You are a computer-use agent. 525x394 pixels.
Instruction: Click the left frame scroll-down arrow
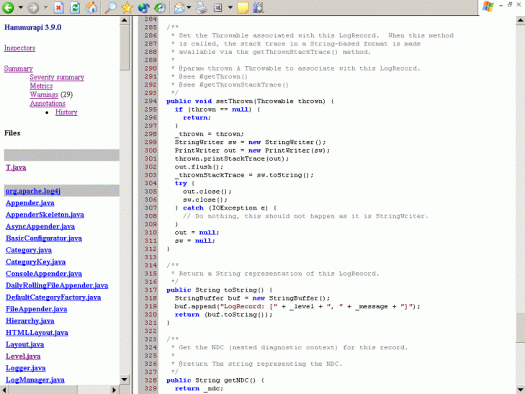click(125, 380)
